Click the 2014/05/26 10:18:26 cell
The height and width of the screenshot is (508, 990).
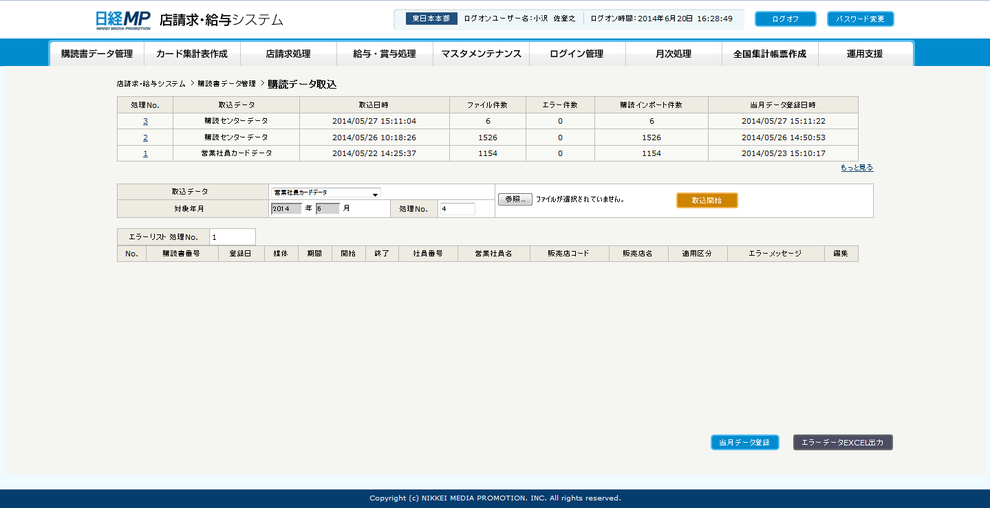(x=374, y=137)
